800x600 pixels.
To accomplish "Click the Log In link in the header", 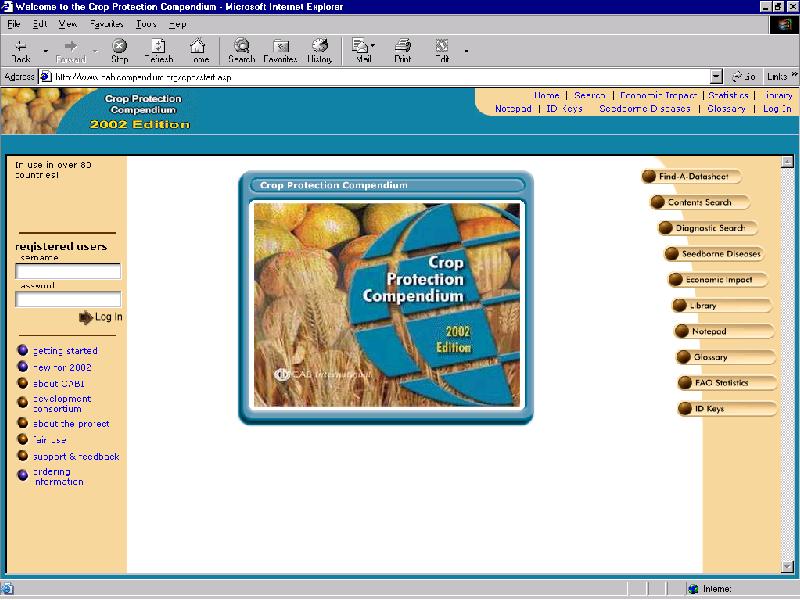I will pos(777,109).
